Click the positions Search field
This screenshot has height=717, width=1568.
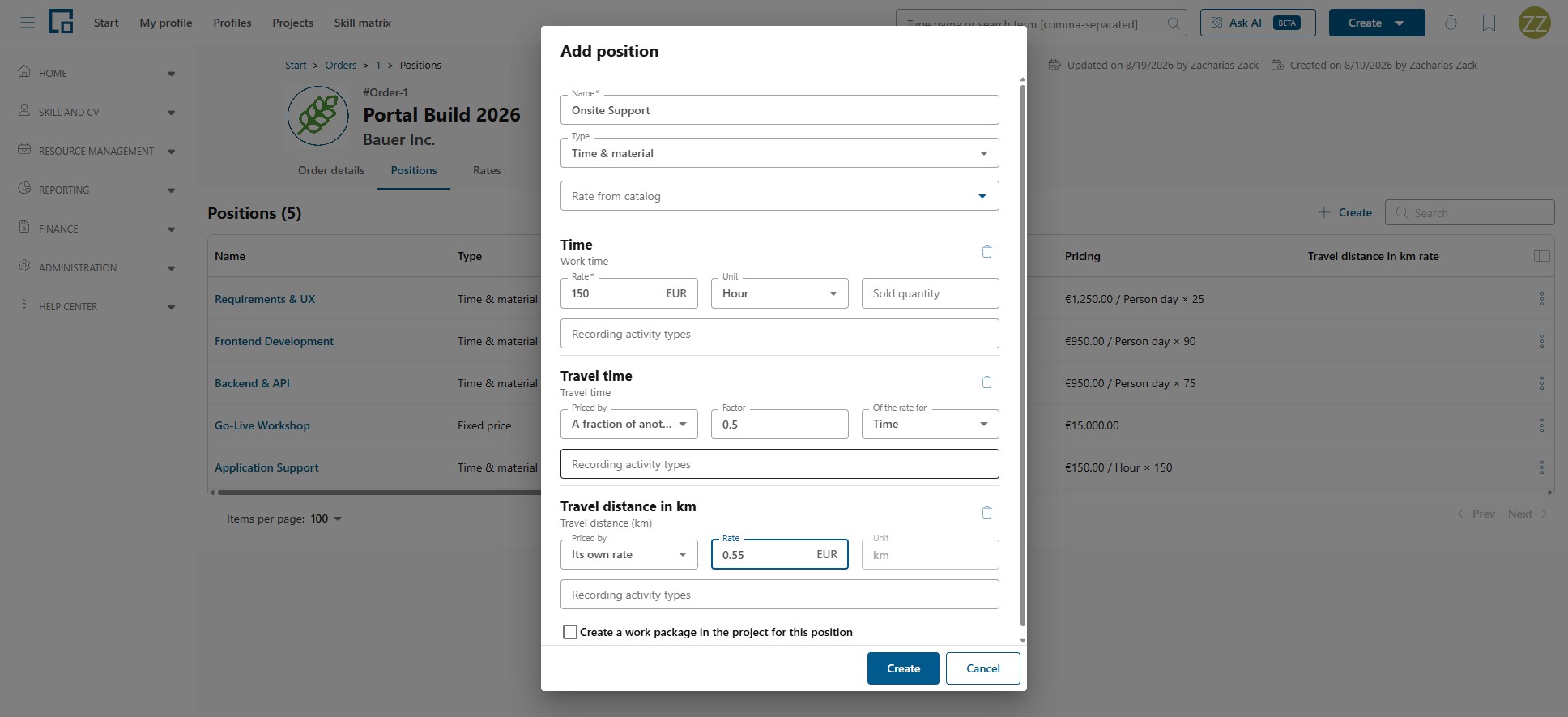1469,212
